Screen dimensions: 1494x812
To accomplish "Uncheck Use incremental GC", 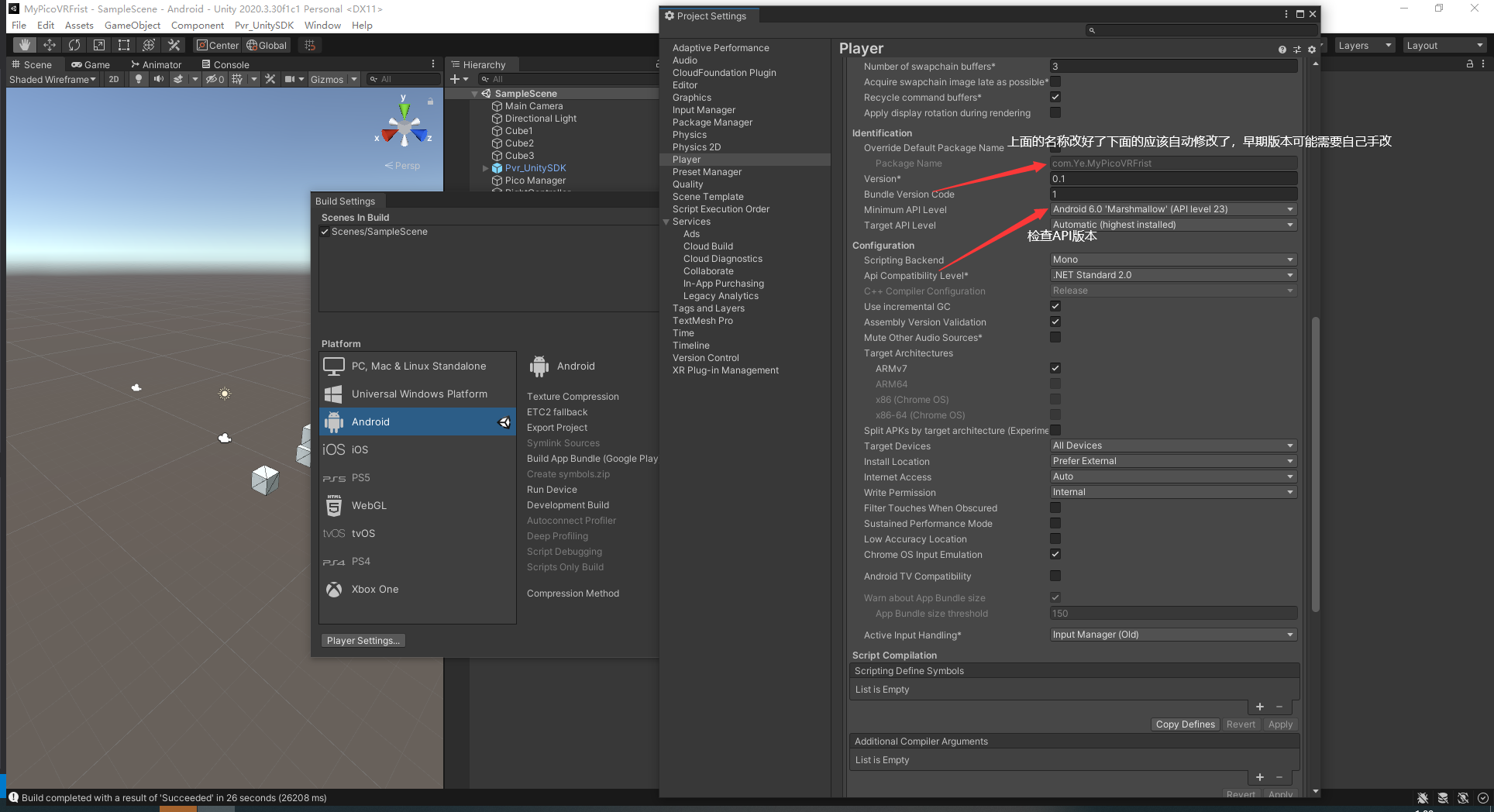I will point(1055,306).
